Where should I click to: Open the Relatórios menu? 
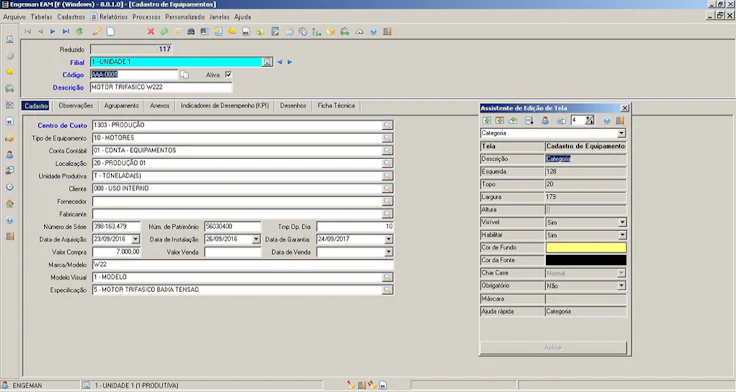113,17
